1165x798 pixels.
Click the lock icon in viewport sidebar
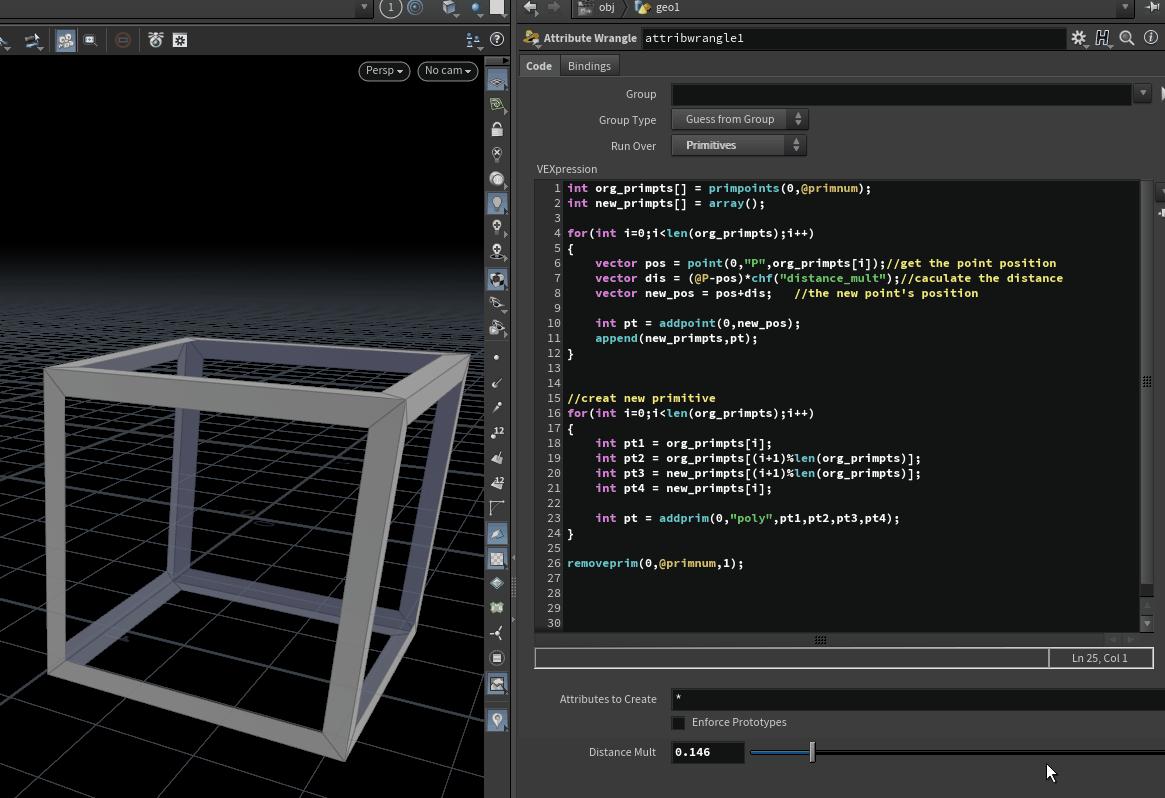(497, 130)
